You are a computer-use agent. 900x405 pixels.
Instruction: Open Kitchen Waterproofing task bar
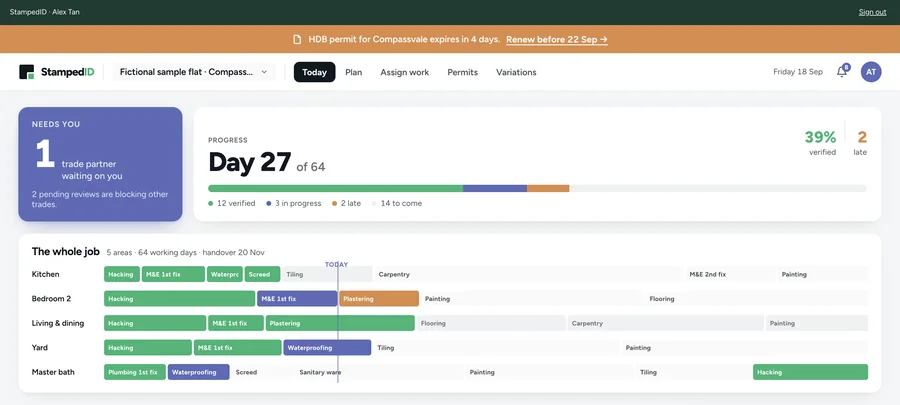(x=225, y=274)
